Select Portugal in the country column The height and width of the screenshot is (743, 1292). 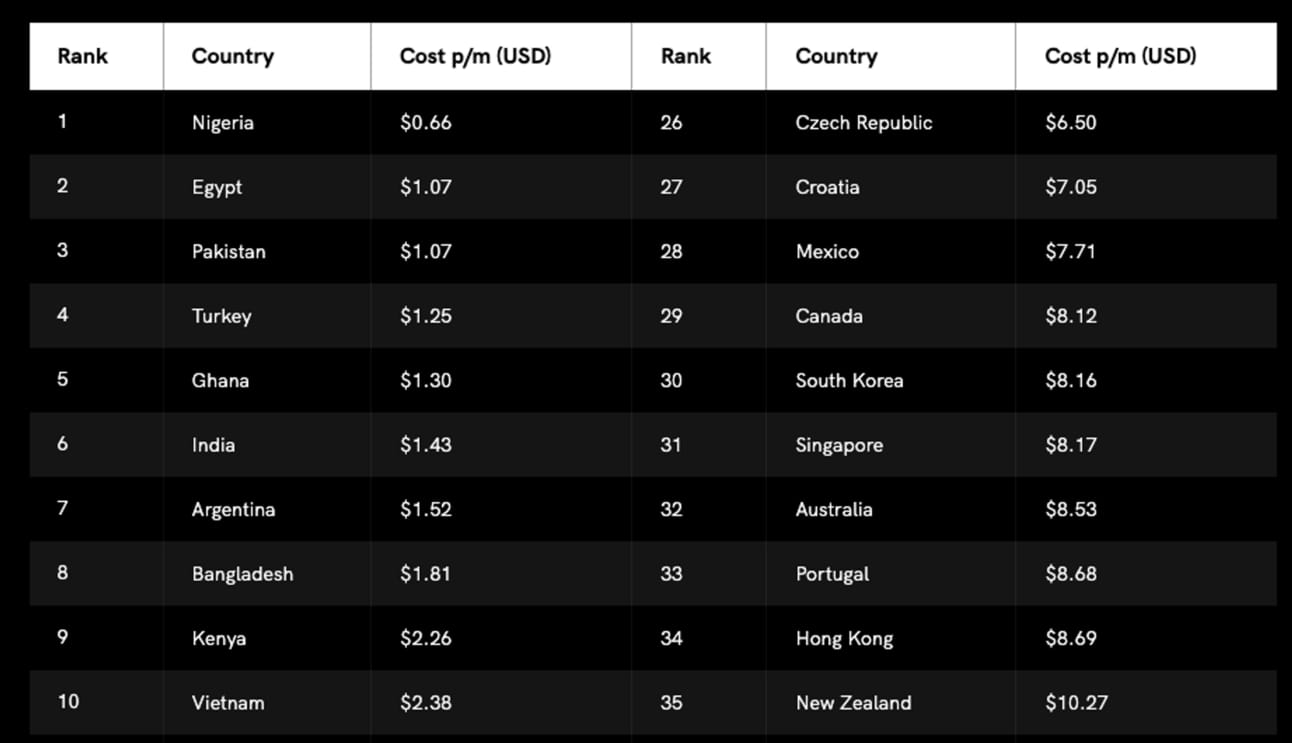pyautogui.click(x=832, y=574)
